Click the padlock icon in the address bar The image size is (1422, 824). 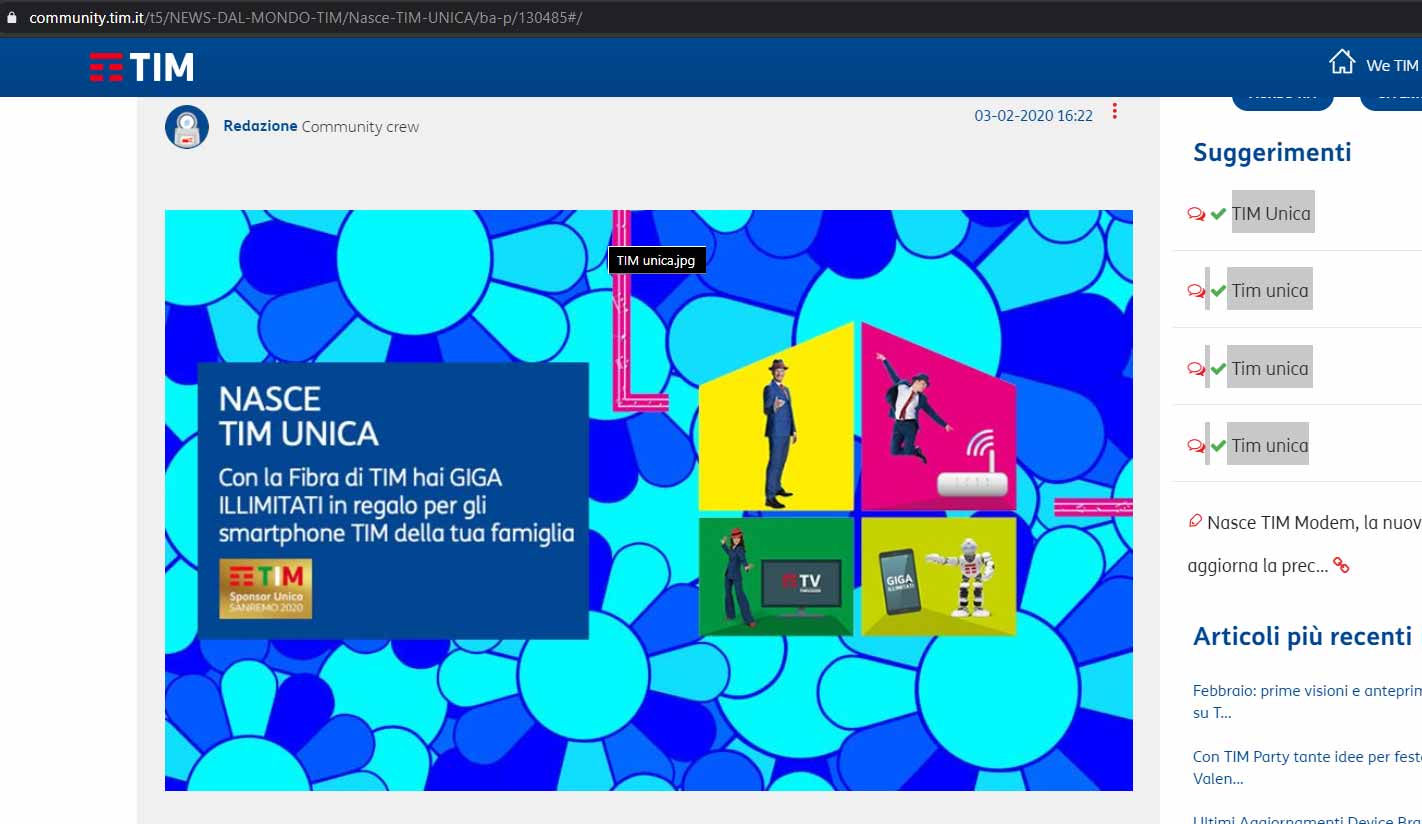point(12,18)
